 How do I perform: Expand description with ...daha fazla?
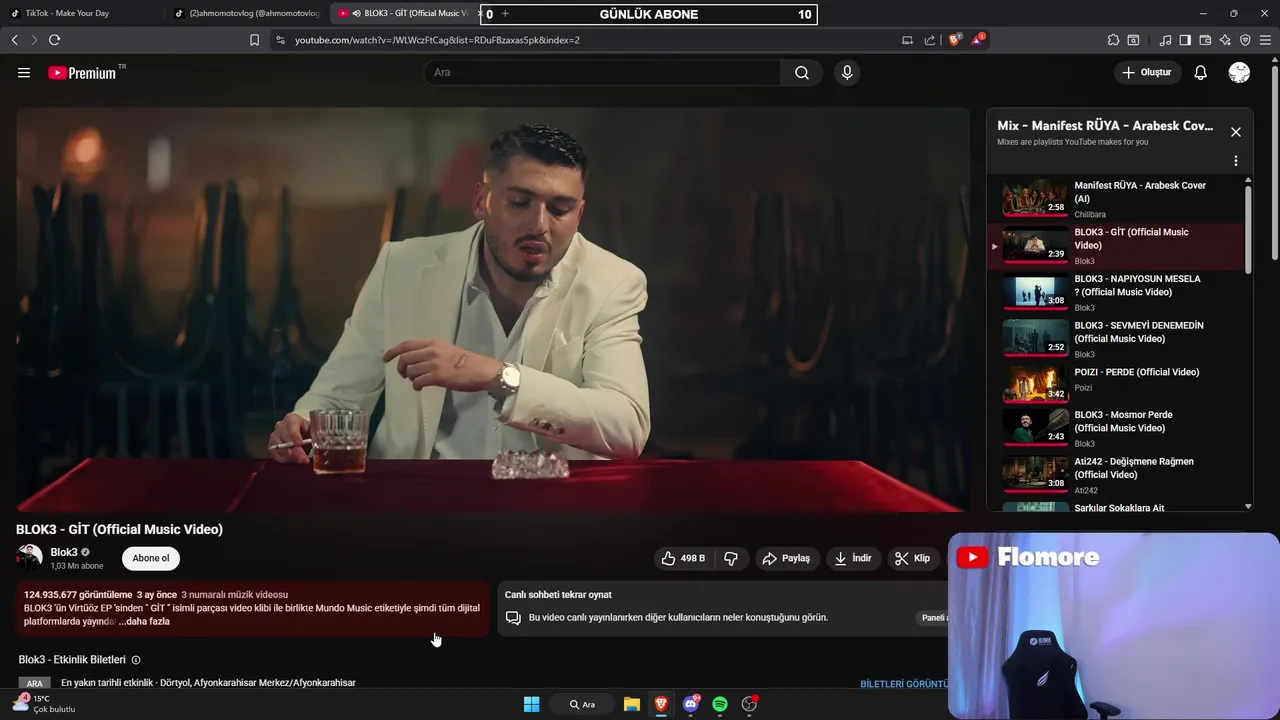[x=144, y=622]
